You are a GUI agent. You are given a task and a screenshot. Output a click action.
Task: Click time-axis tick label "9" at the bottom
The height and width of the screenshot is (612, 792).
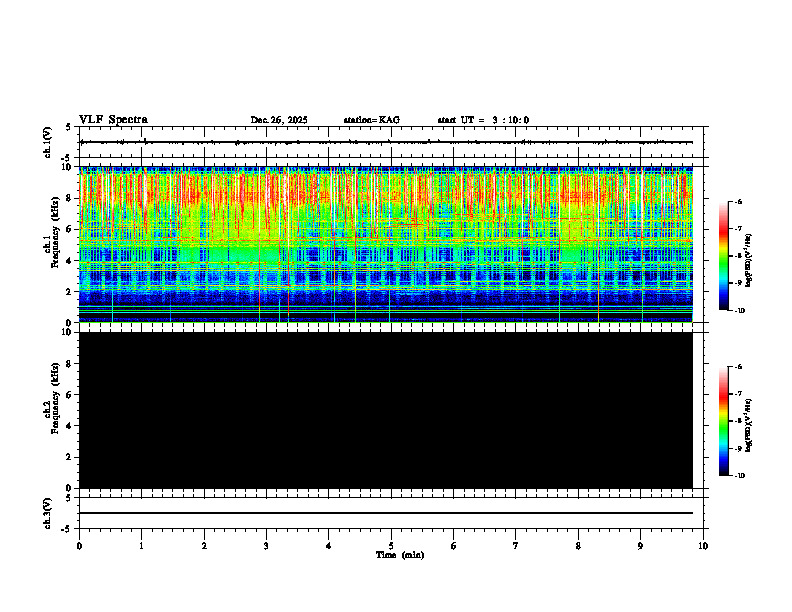point(640,546)
